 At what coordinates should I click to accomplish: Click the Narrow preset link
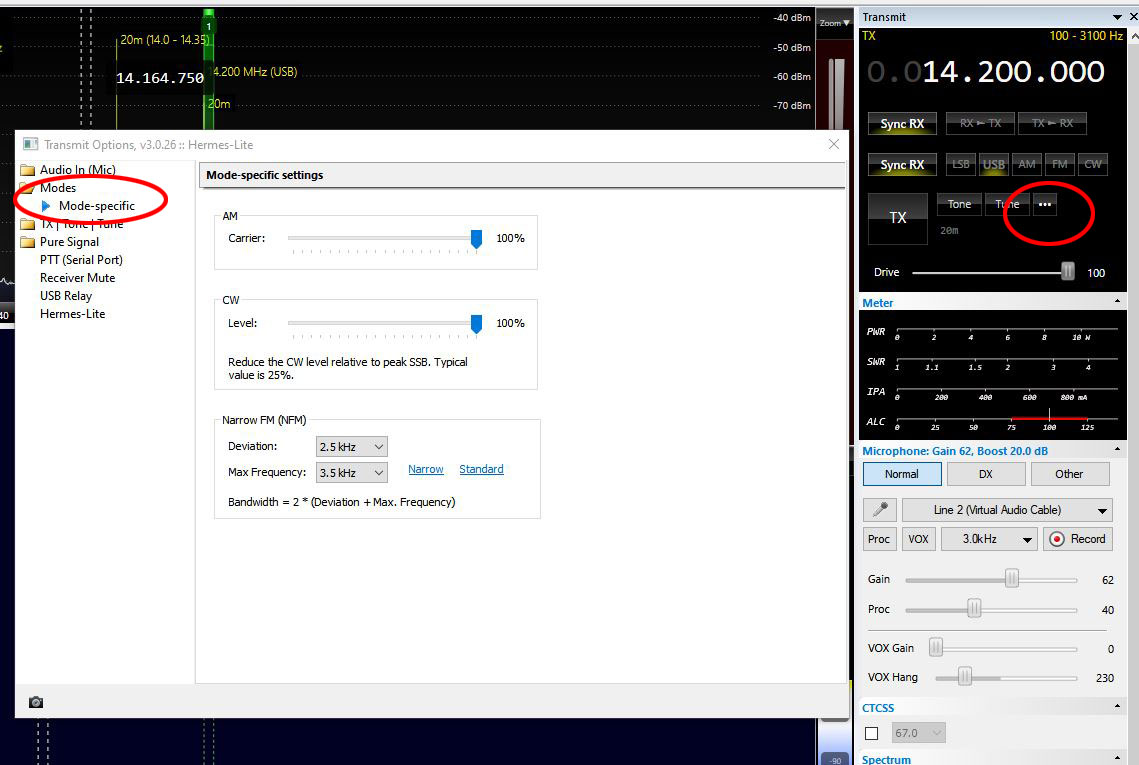coord(426,470)
